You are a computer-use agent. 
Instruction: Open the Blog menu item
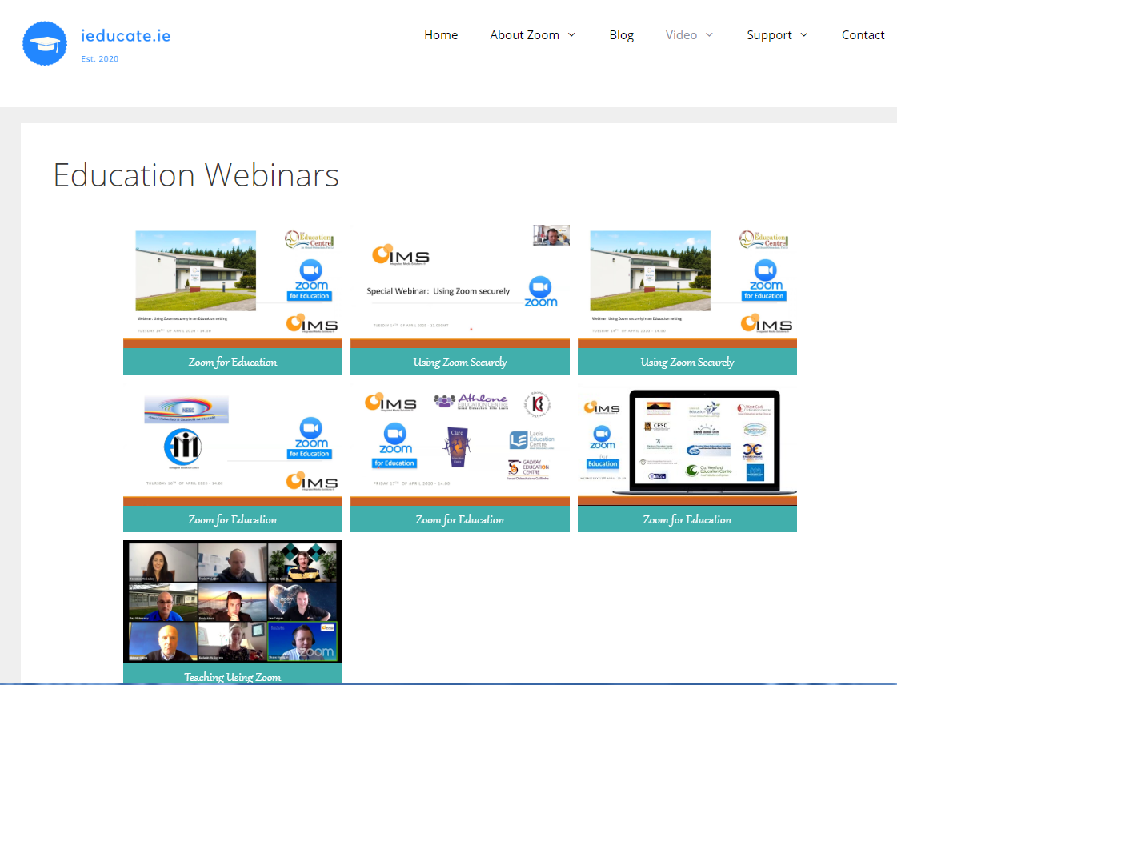[621, 35]
